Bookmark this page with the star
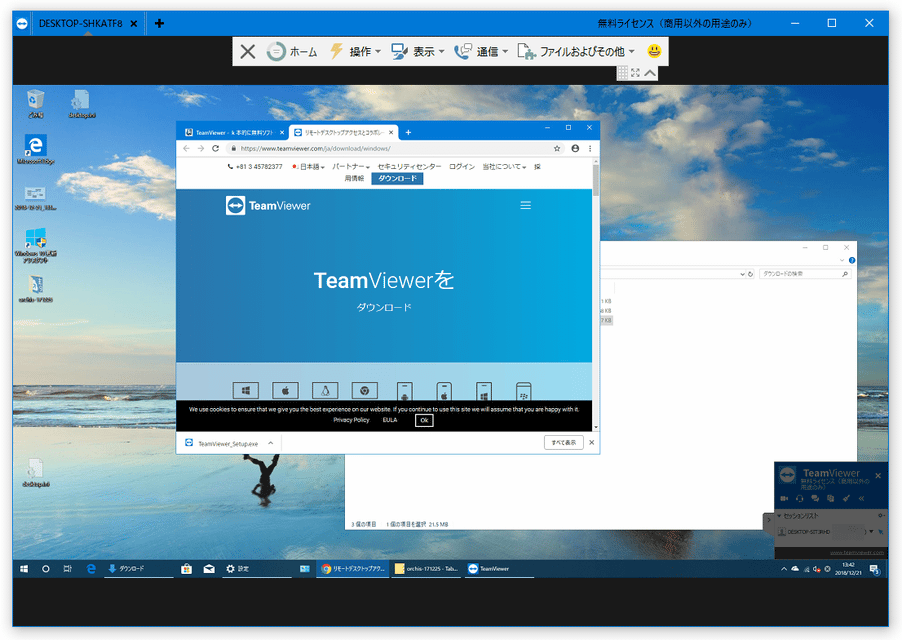 [x=557, y=148]
